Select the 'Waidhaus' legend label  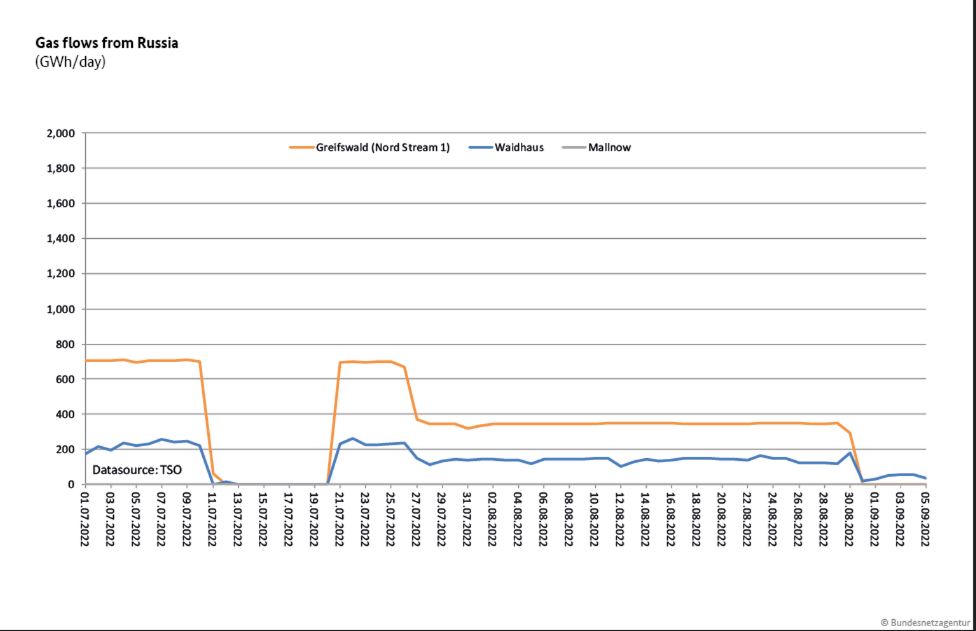(x=520, y=147)
